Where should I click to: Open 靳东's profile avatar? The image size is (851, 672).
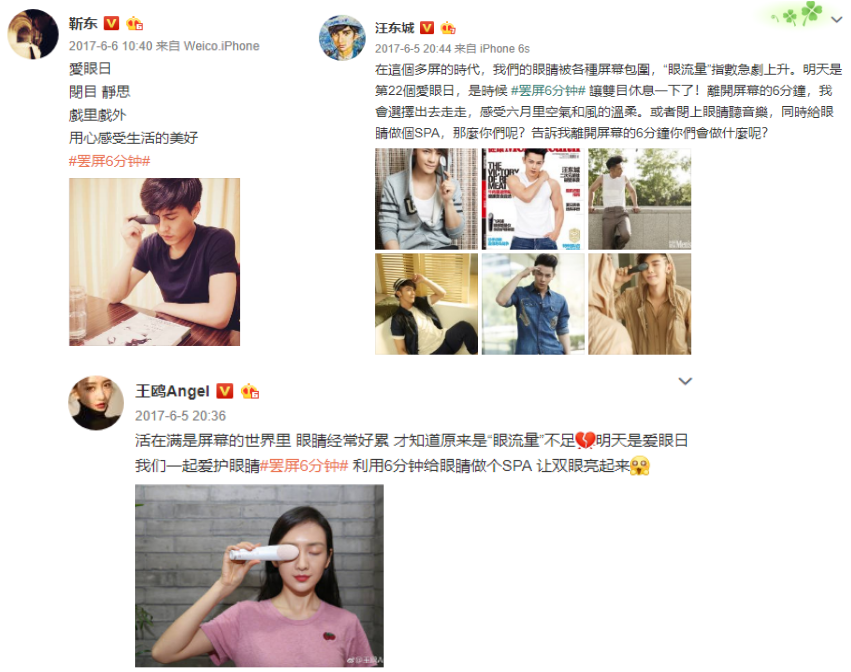[33, 34]
